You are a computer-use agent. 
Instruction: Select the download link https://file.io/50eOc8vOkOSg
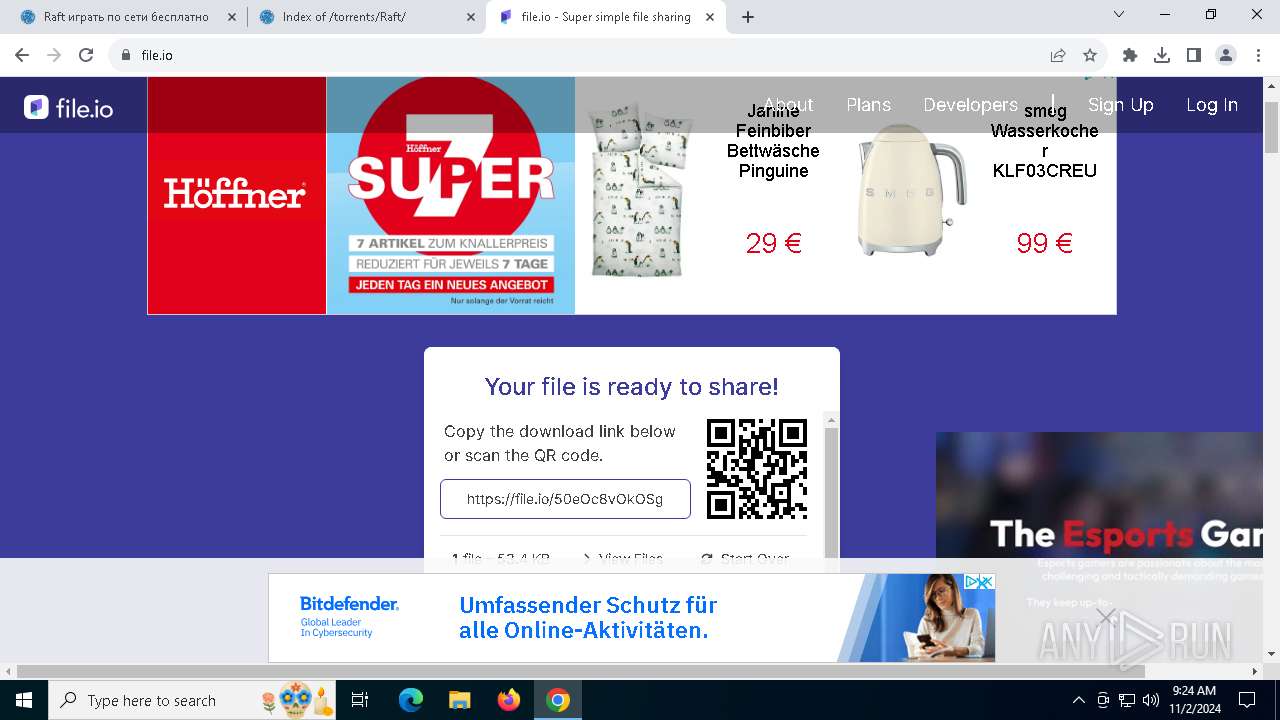[x=565, y=499]
